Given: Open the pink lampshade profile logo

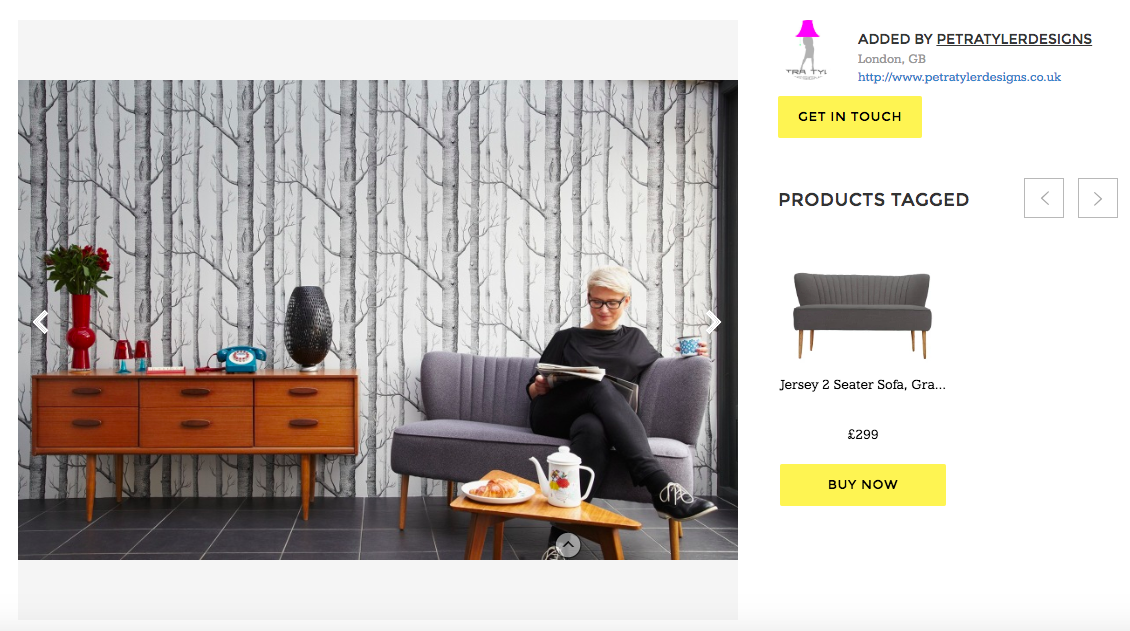Looking at the screenshot, I should pyautogui.click(x=807, y=50).
